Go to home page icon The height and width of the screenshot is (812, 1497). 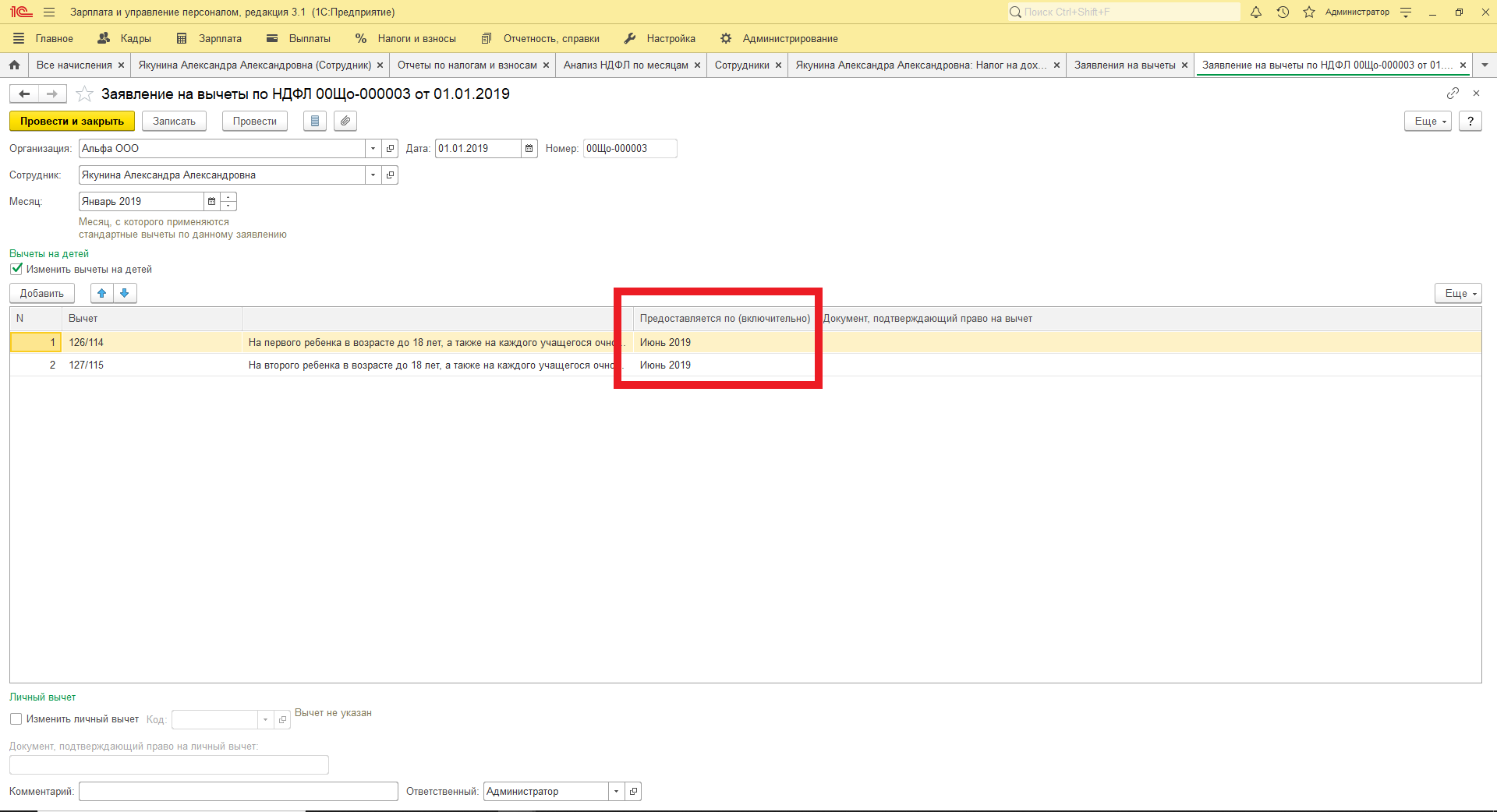point(14,65)
